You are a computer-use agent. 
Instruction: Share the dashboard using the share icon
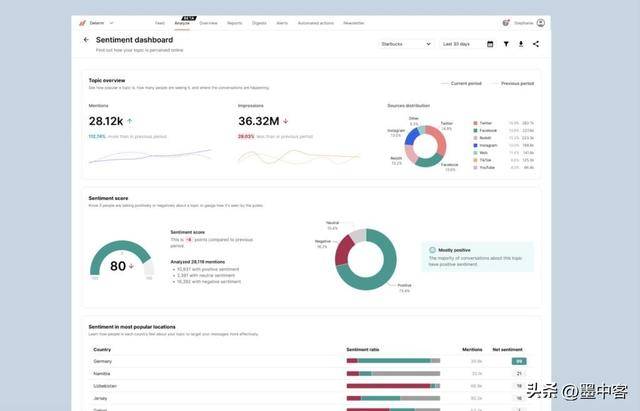coord(536,44)
